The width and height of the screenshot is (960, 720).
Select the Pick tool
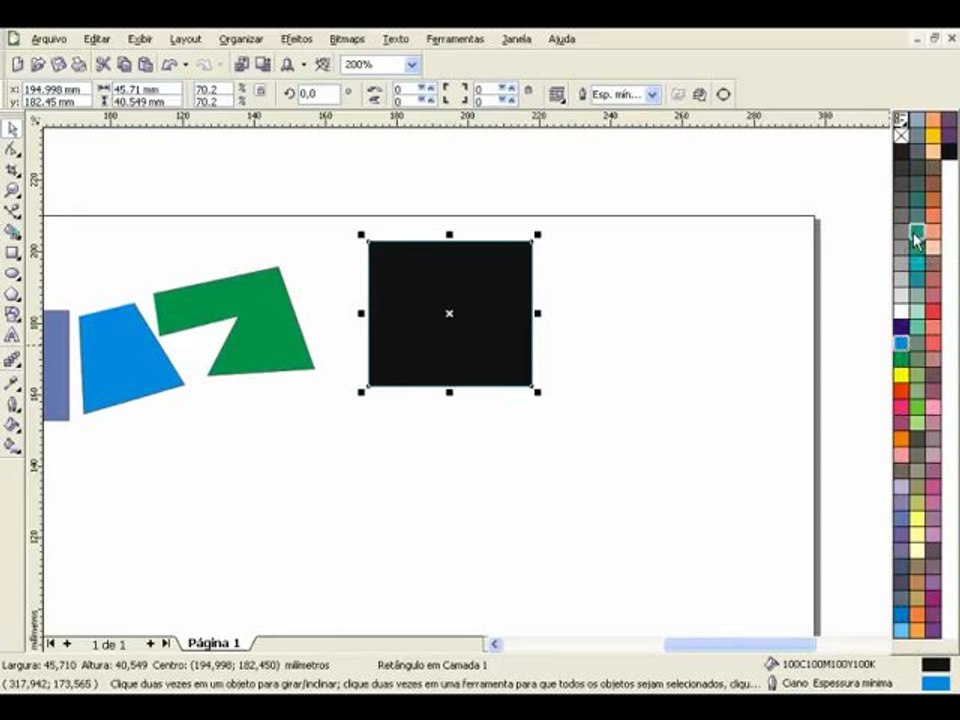(12, 129)
